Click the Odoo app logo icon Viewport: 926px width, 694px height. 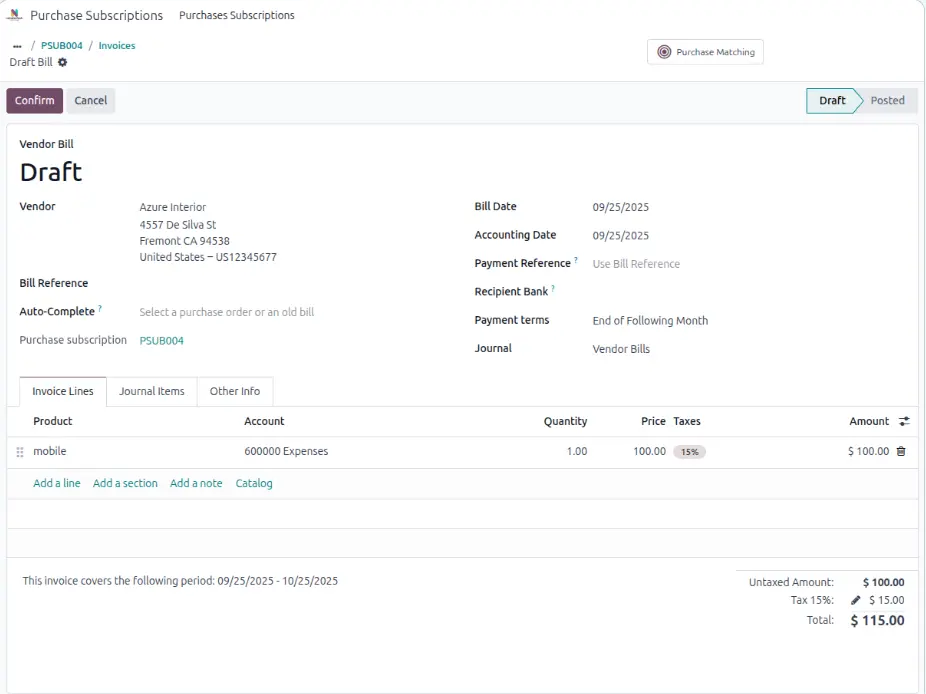[15, 15]
